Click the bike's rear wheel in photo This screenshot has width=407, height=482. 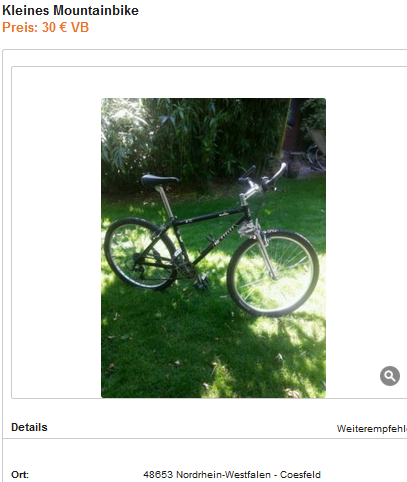[x=141, y=253]
